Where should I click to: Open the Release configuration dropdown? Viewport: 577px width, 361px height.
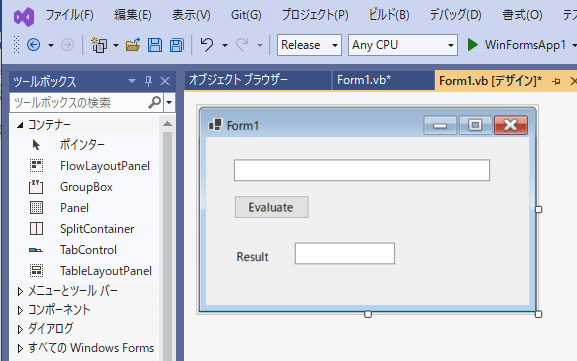(x=334, y=45)
